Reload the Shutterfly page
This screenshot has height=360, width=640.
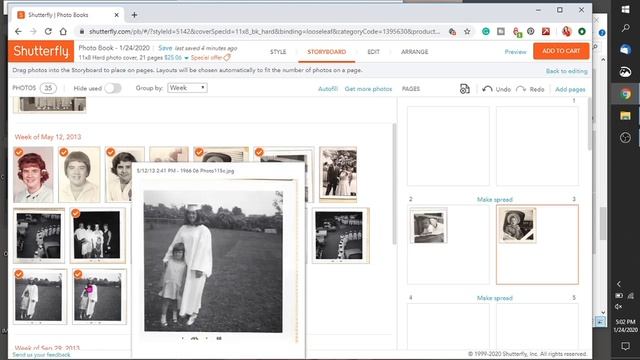tap(48, 31)
